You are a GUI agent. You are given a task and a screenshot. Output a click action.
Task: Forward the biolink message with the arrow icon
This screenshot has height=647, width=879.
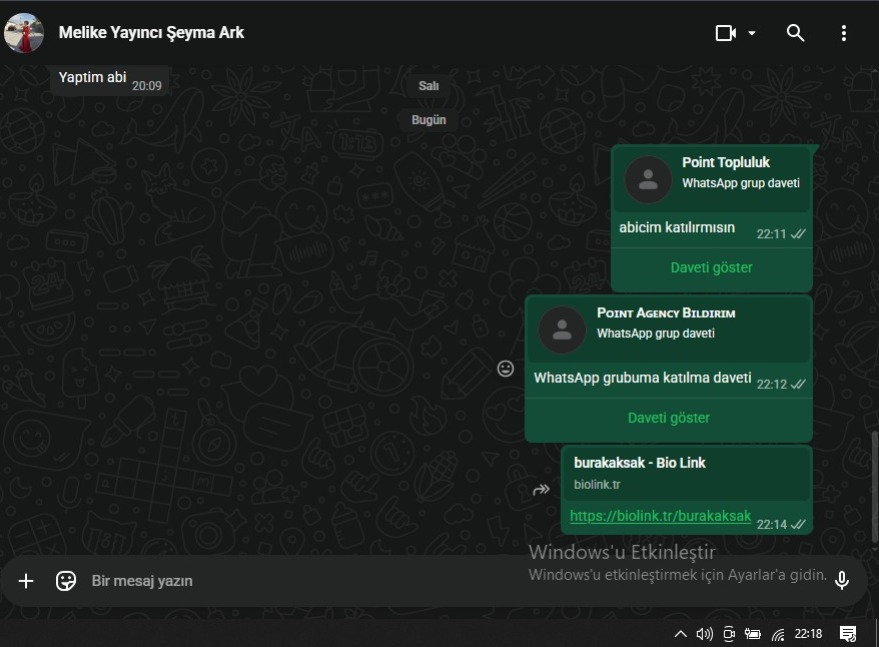click(x=541, y=490)
